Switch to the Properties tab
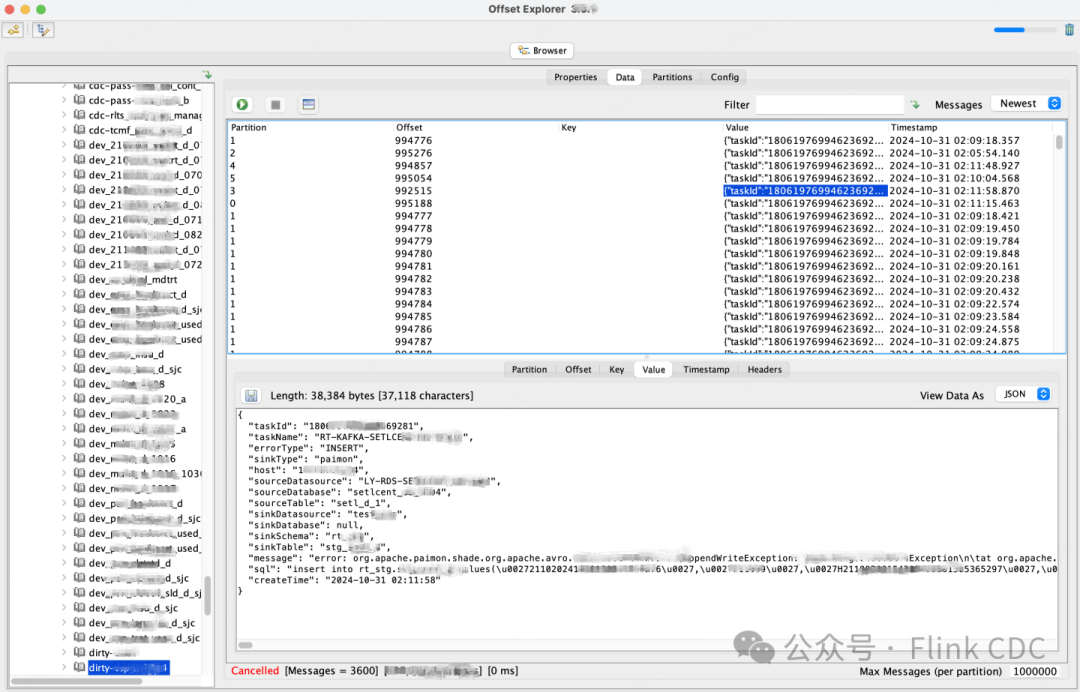 (x=576, y=77)
